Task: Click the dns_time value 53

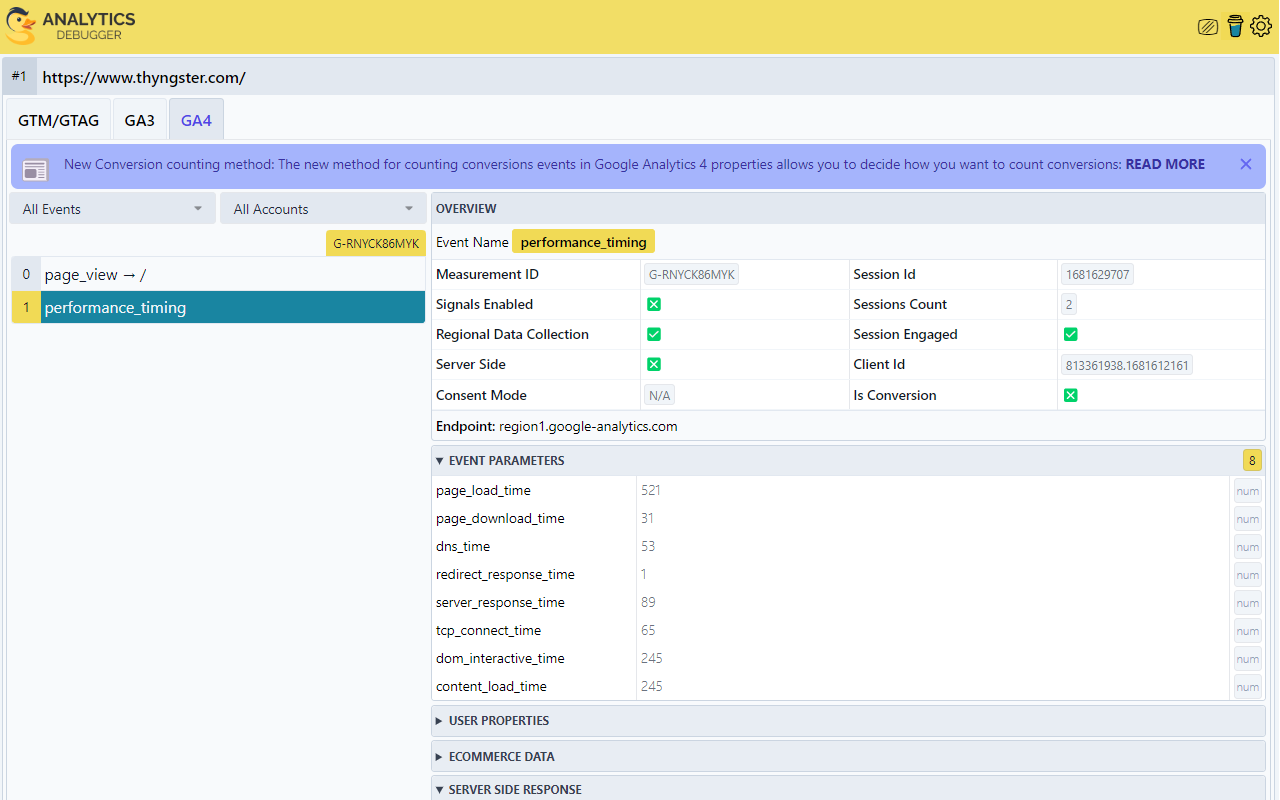Action: point(648,546)
